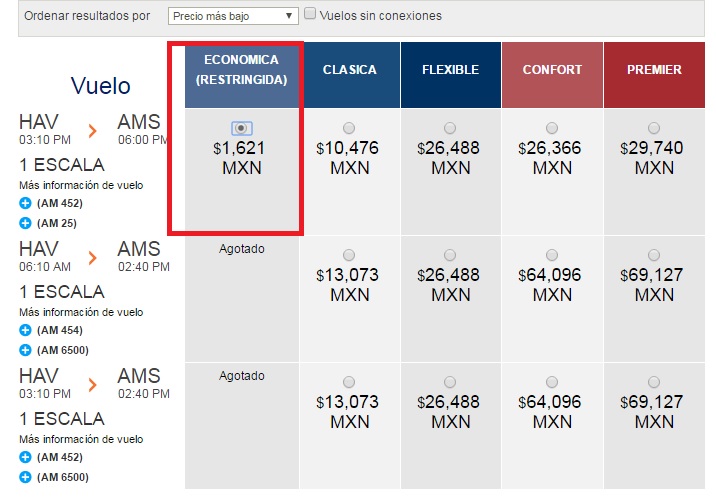Select Clasica $13,073 for 06:10 AM flight
Viewport: 716px width, 504px height.
pyautogui.click(x=349, y=255)
